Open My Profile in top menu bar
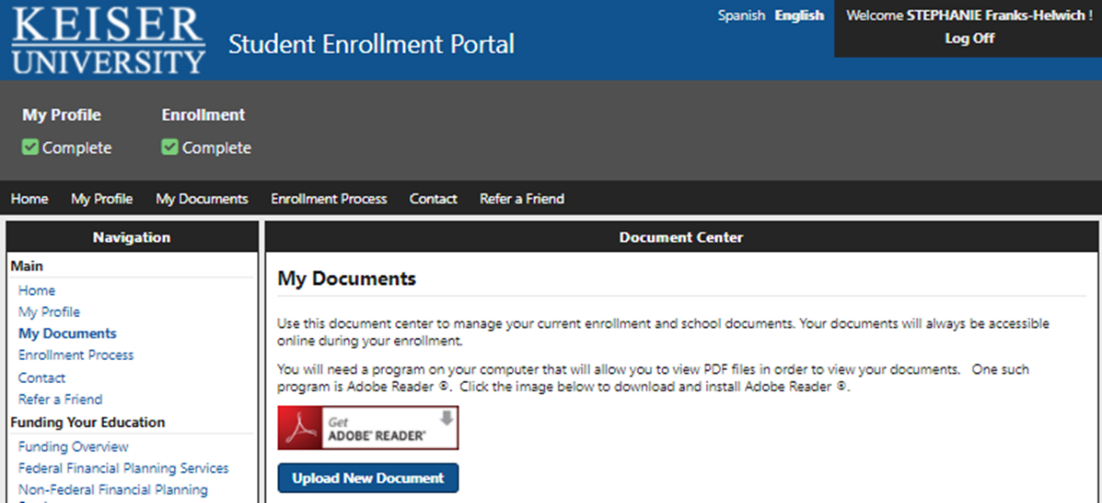Image resolution: width=1102 pixels, height=503 pixels. pyautogui.click(x=102, y=199)
